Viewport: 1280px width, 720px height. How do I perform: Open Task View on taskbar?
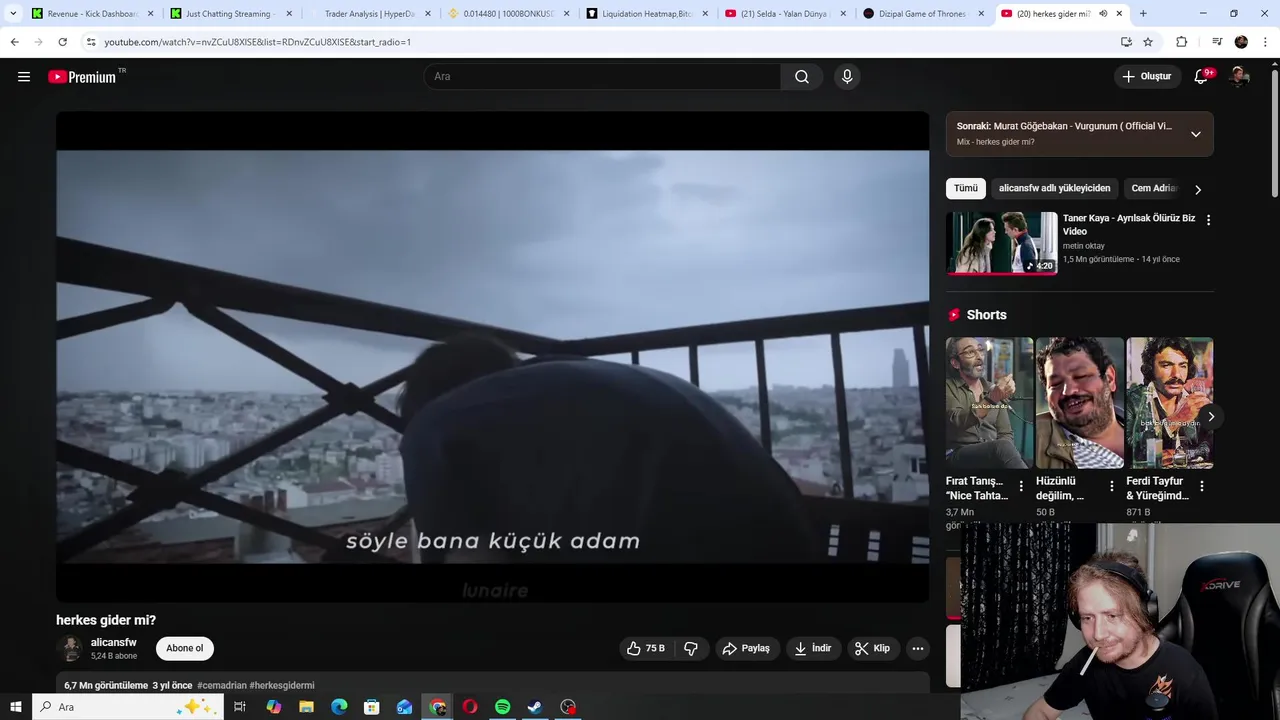pyautogui.click(x=240, y=707)
